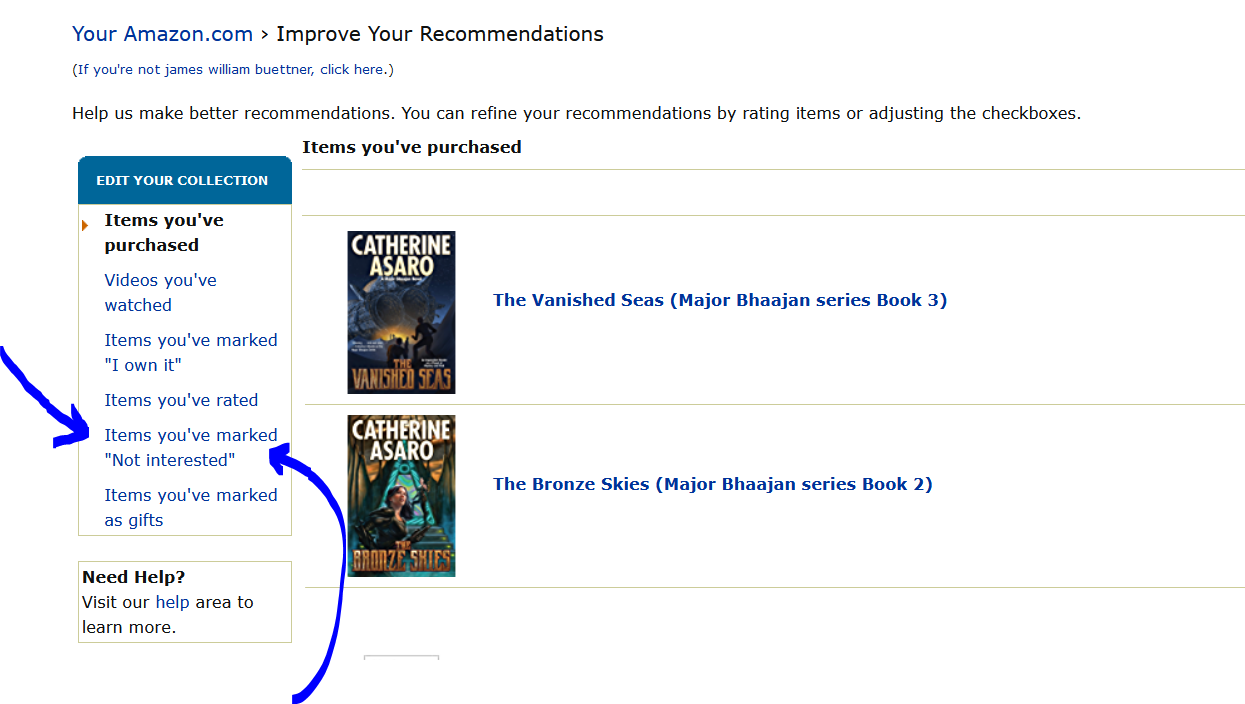Viewport: 1245px width, 704px height.
Task: Click the orange arrow beside Items you've purchased
Action: [86, 225]
